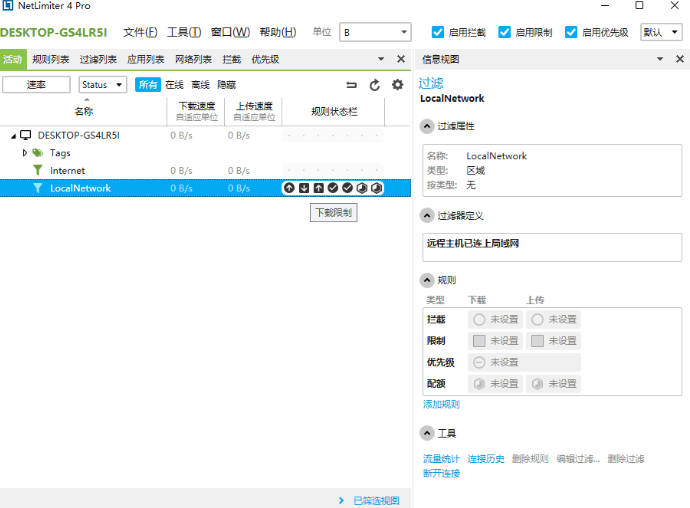690x508 pixels.
Task: Select the 在线 filter
Action: [x=174, y=85]
